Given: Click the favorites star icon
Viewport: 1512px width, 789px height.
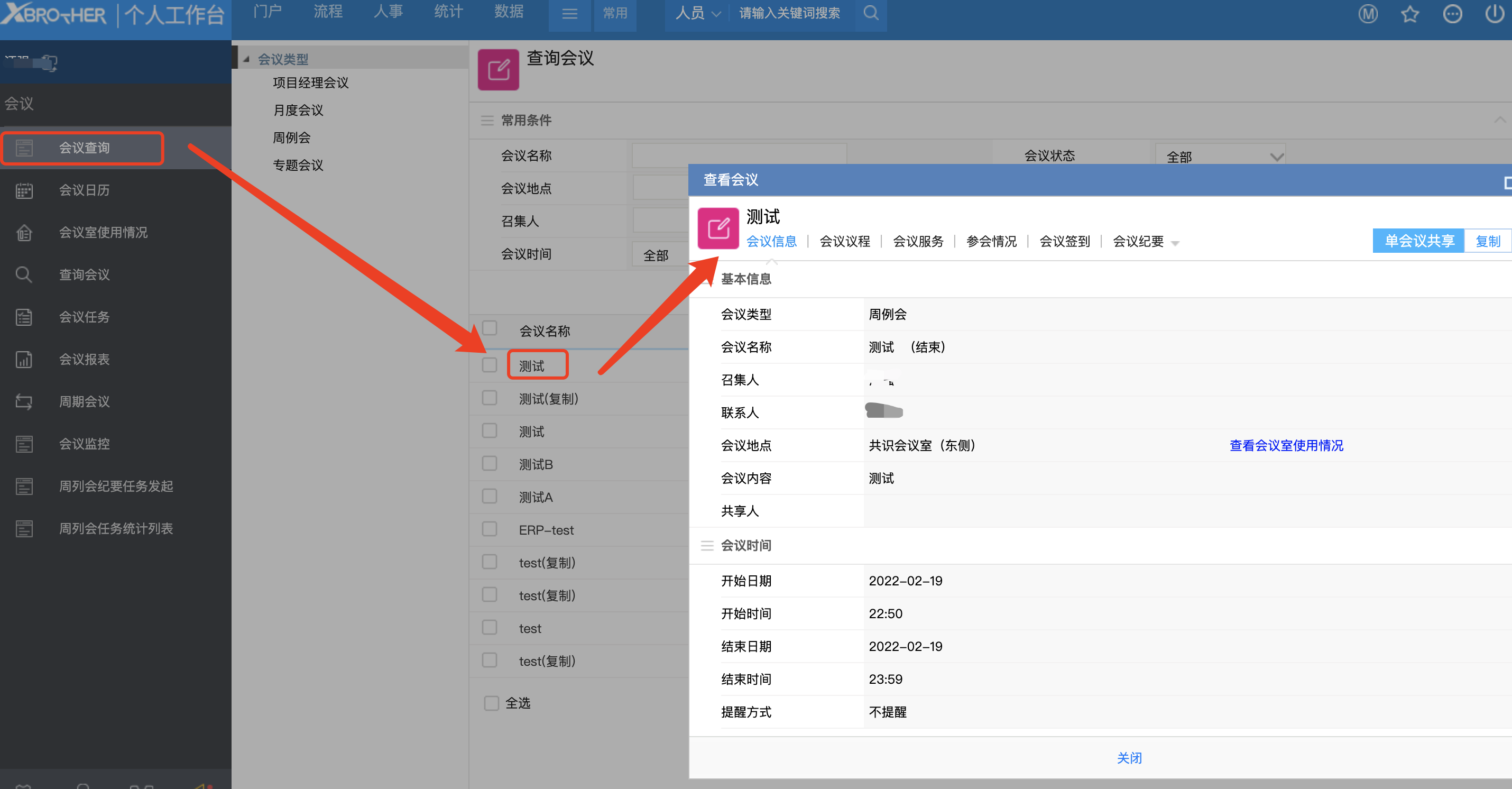Looking at the screenshot, I should pyautogui.click(x=1410, y=14).
